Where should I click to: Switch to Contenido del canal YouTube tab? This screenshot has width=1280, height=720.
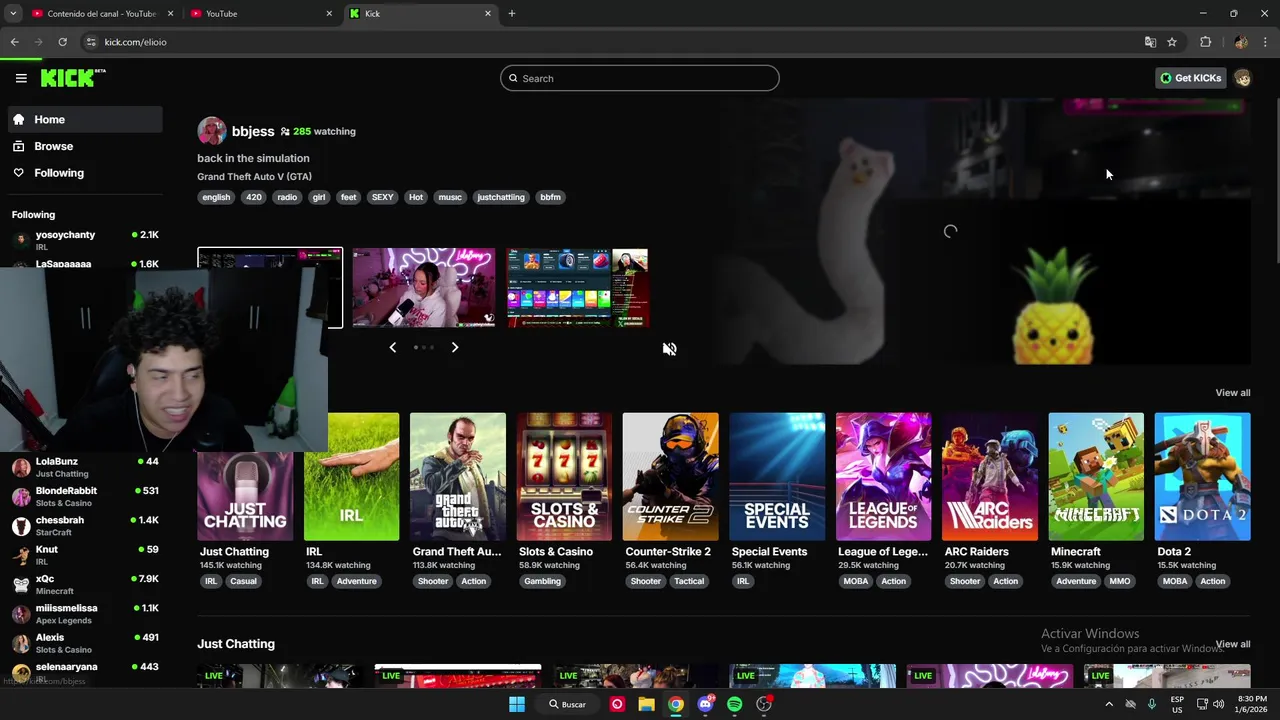click(x=101, y=14)
